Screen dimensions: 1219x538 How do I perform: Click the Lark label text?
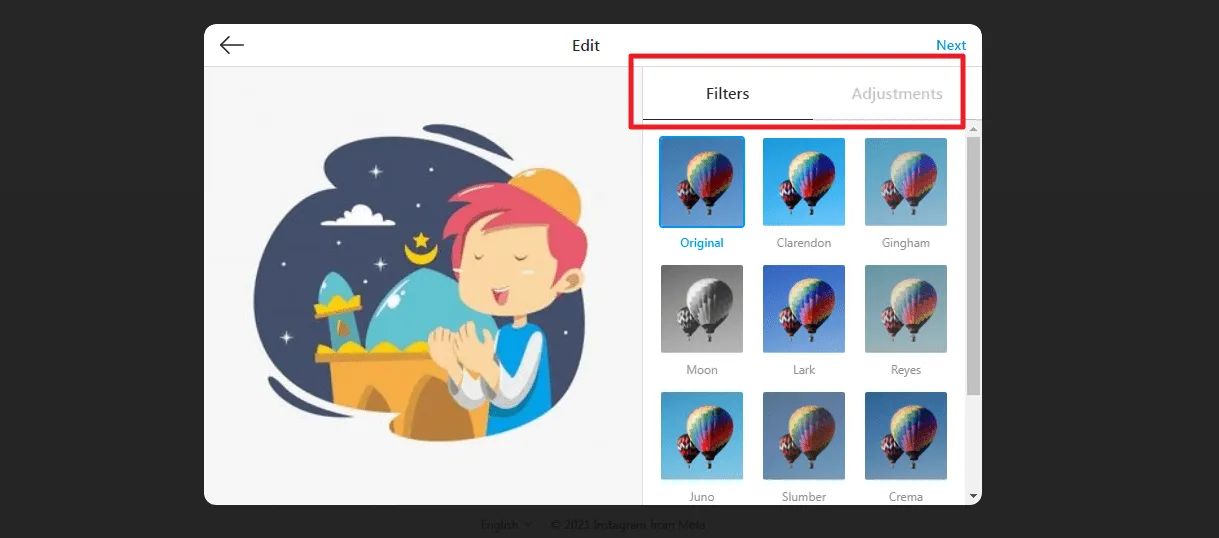(804, 370)
